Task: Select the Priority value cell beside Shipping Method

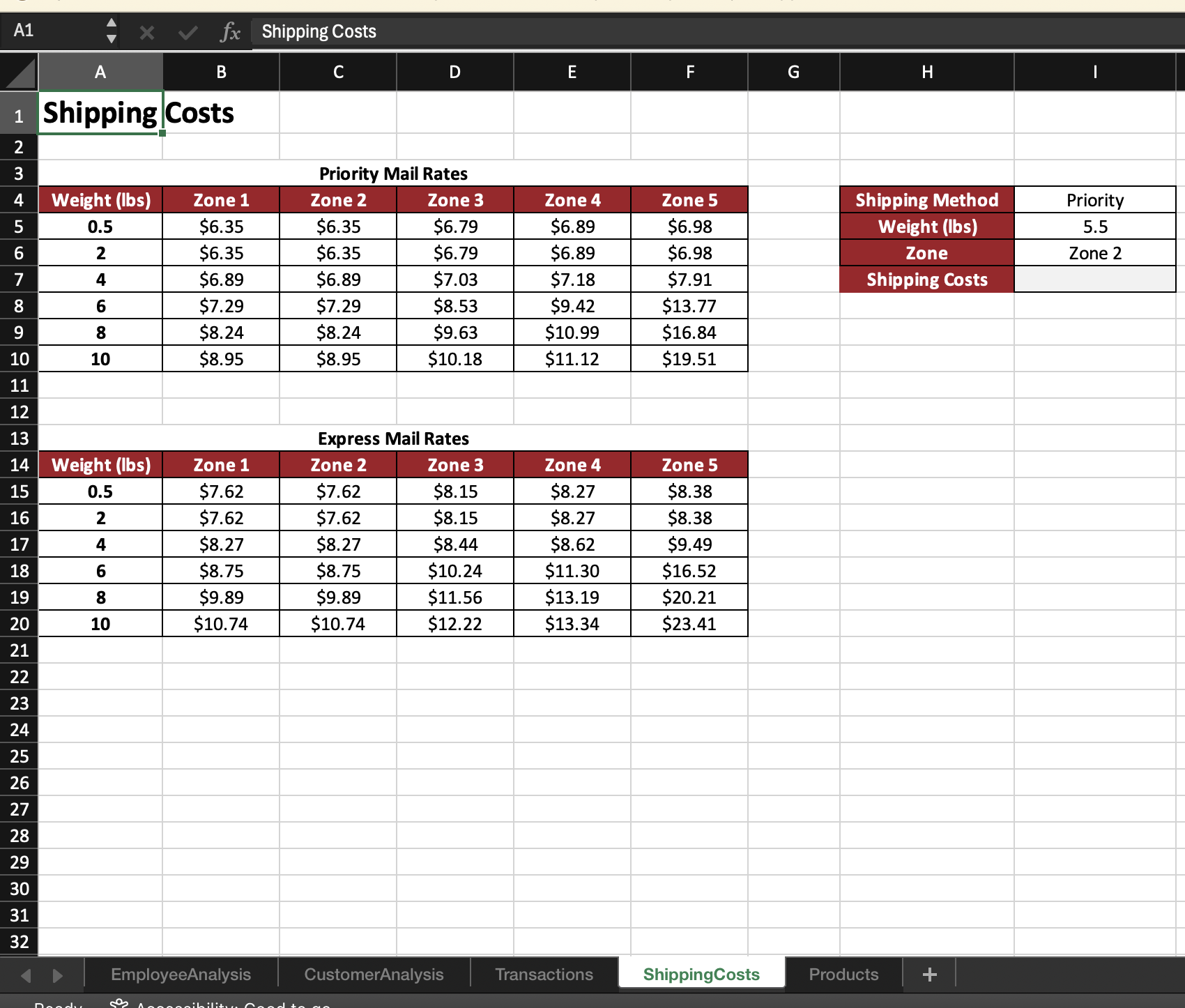Action: point(1094,200)
